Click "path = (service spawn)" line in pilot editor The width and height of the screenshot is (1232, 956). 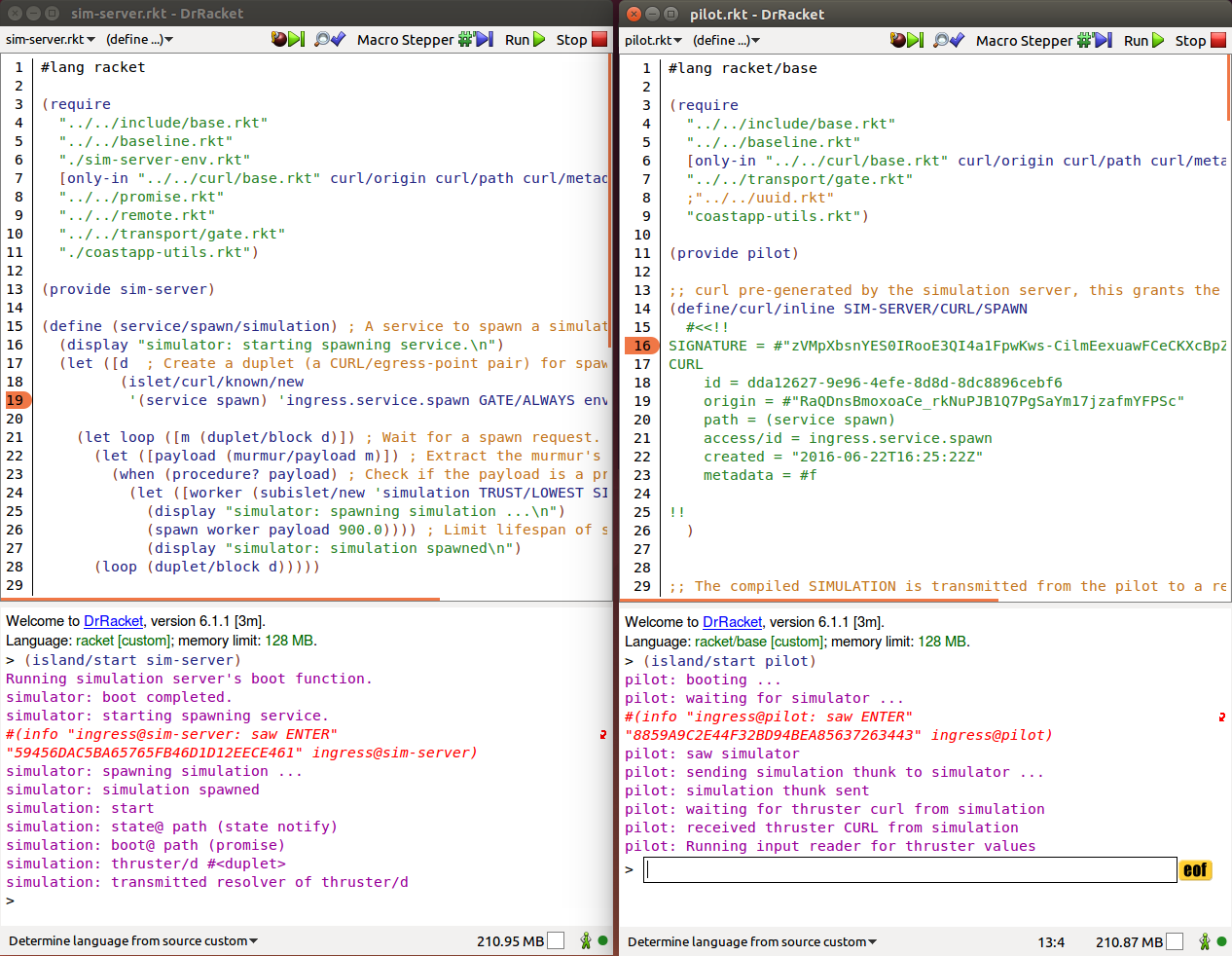pos(799,420)
